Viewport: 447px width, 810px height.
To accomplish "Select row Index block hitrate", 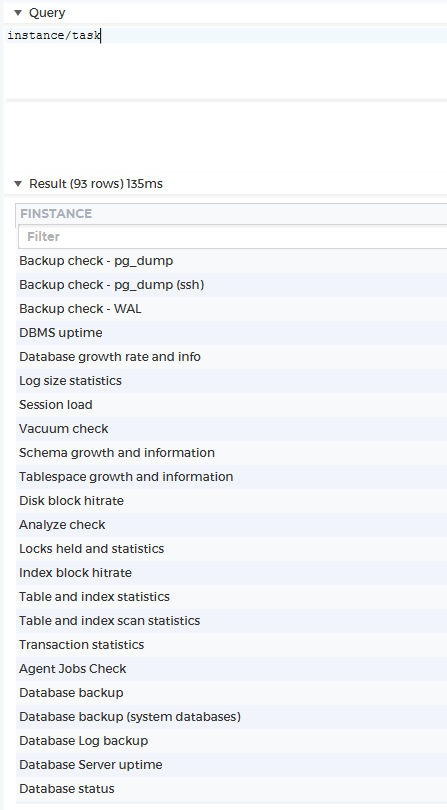I will click(232, 573).
